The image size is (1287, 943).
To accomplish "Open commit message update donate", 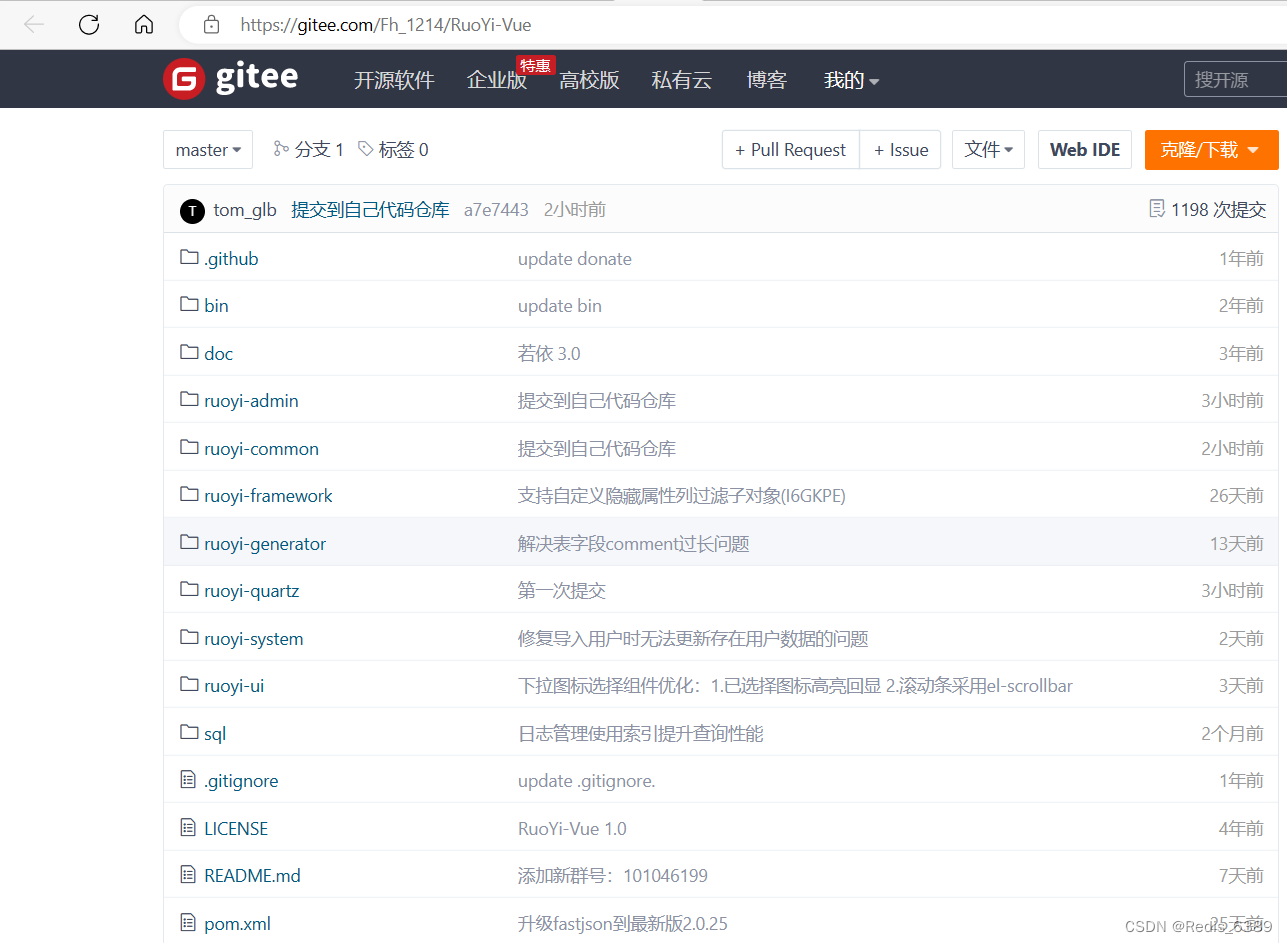I will tap(575, 258).
